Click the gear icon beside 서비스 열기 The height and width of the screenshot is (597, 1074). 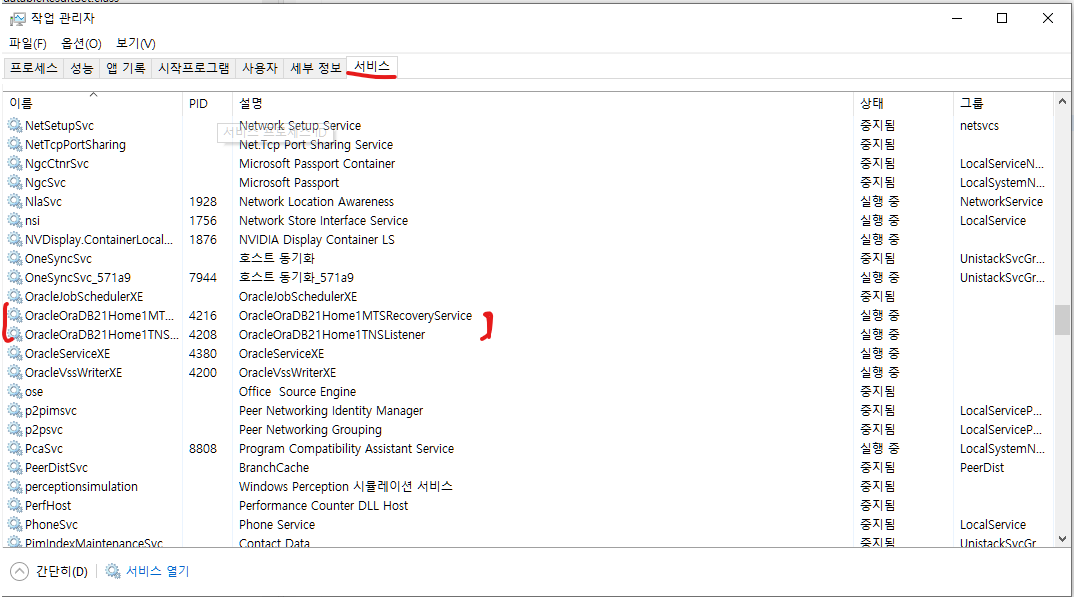tap(113, 571)
